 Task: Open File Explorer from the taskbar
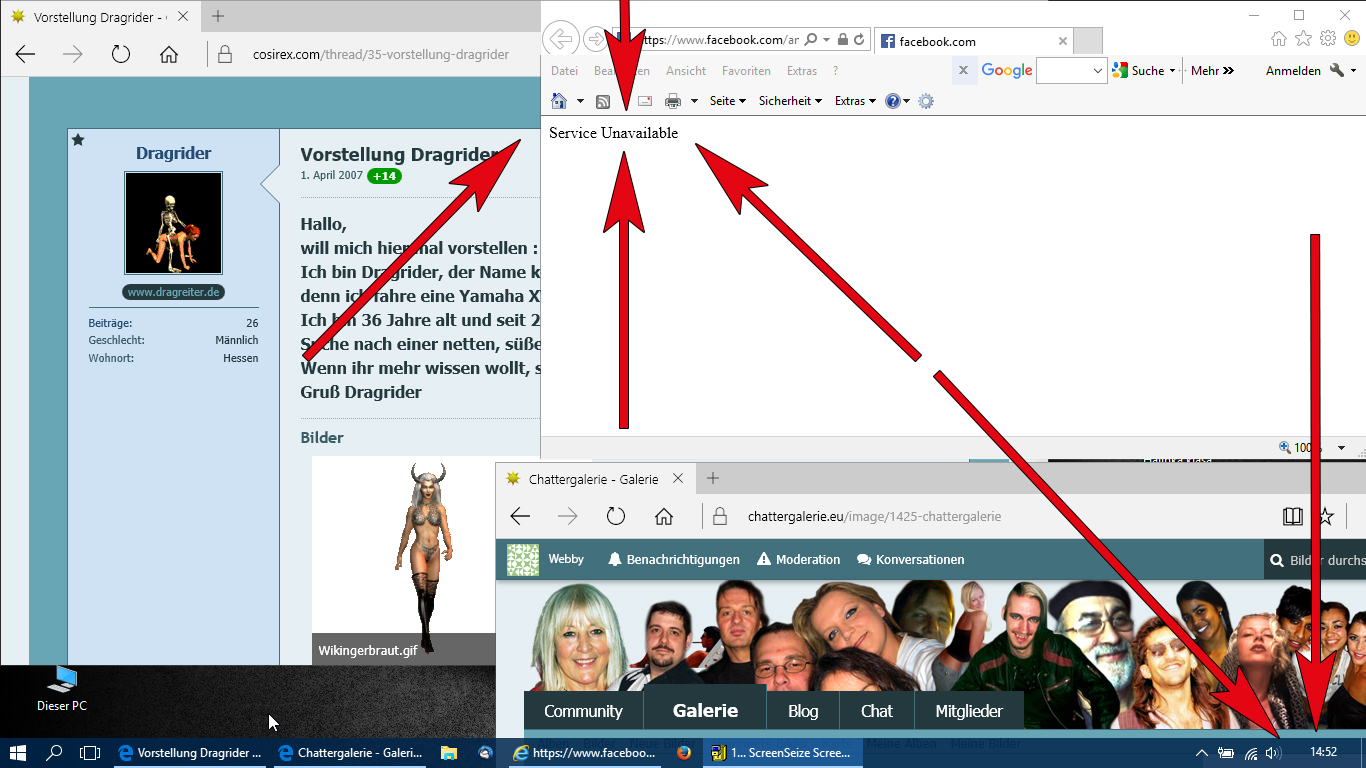click(x=449, y=753)
